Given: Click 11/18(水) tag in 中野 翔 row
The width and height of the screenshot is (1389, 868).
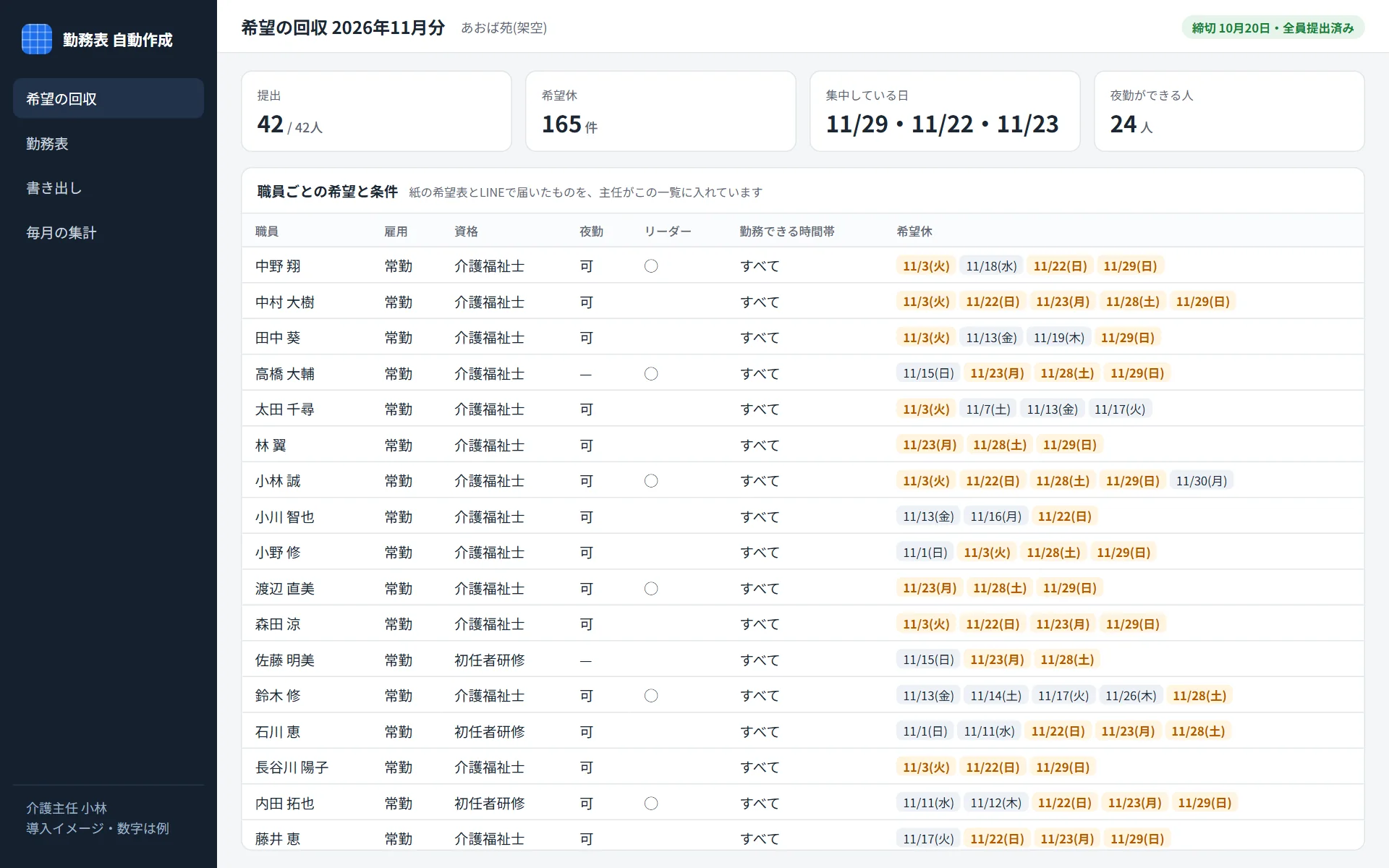Looking at the screenshot, I should [x=991, y=266].
